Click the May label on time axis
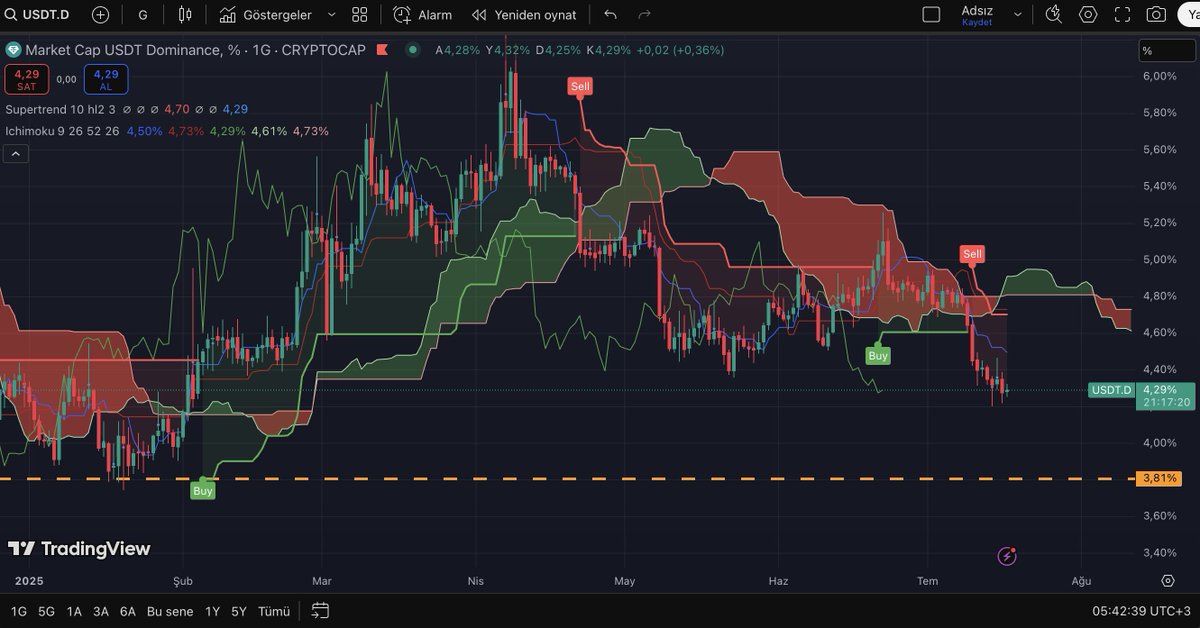 pyautogui.click(x=625, y=581)
